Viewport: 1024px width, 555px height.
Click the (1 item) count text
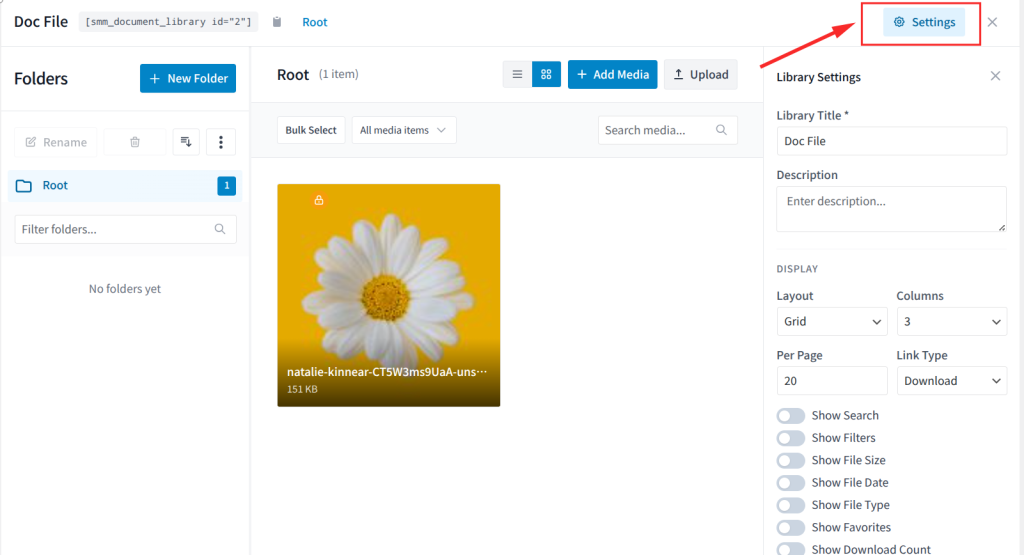pyautogui.click(x=338, y=74)
